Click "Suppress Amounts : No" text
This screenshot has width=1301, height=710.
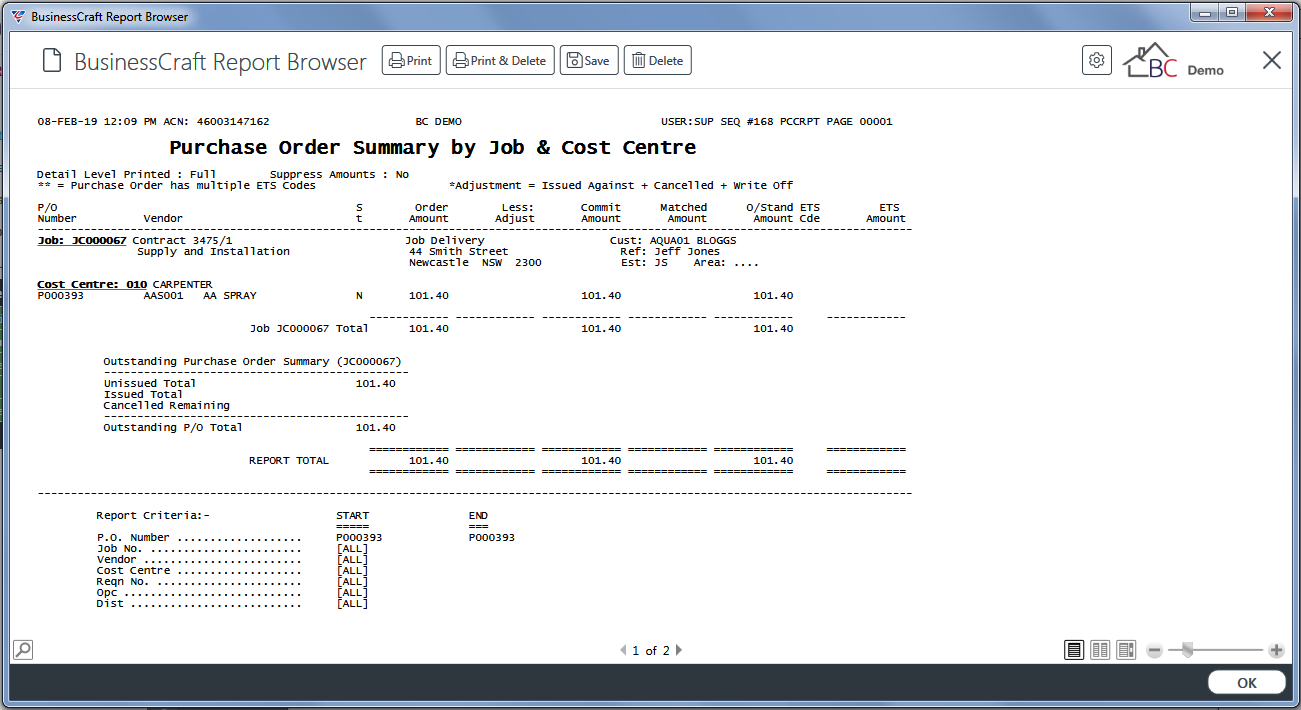[339, 175]
